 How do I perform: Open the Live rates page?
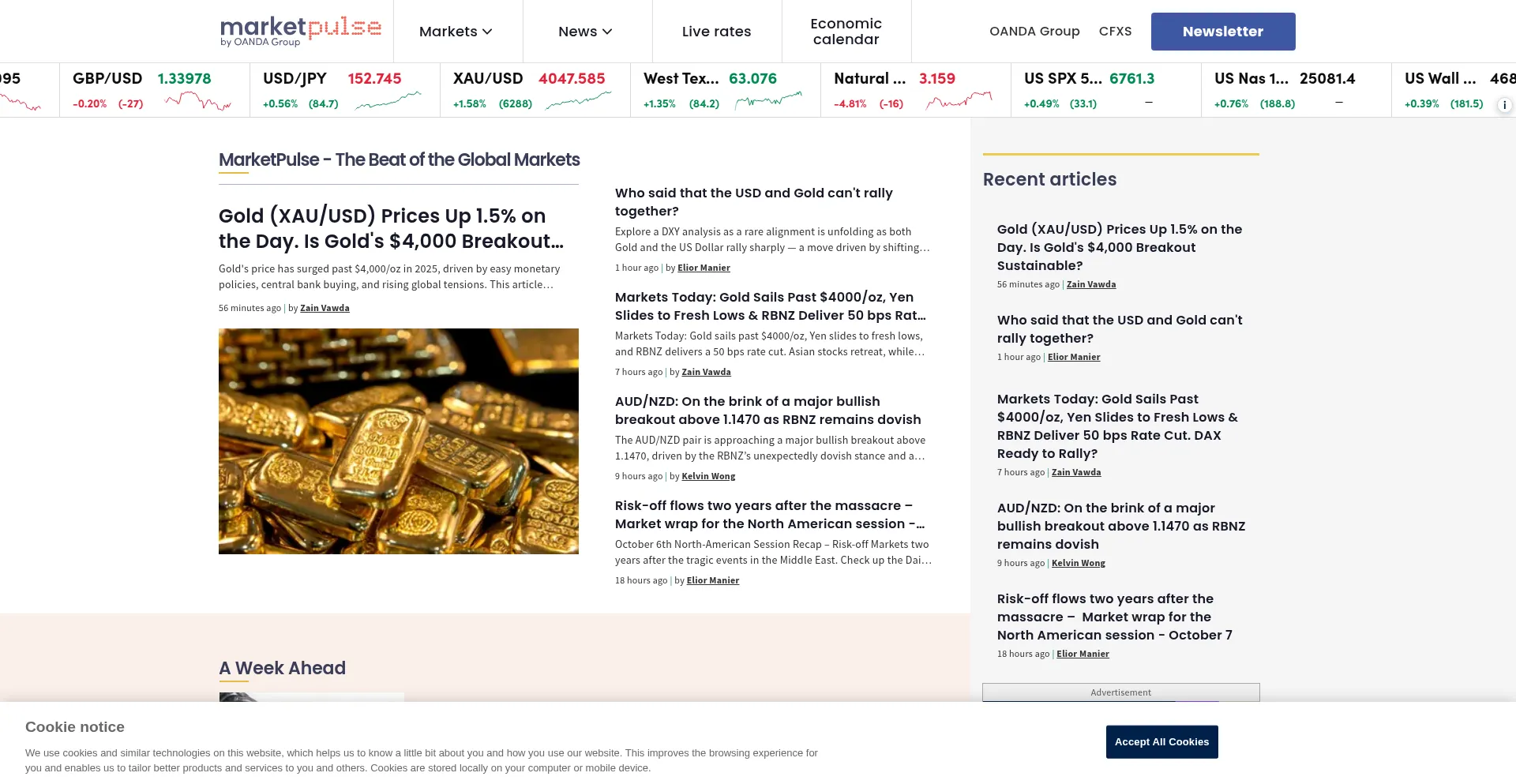coord(716,32)
